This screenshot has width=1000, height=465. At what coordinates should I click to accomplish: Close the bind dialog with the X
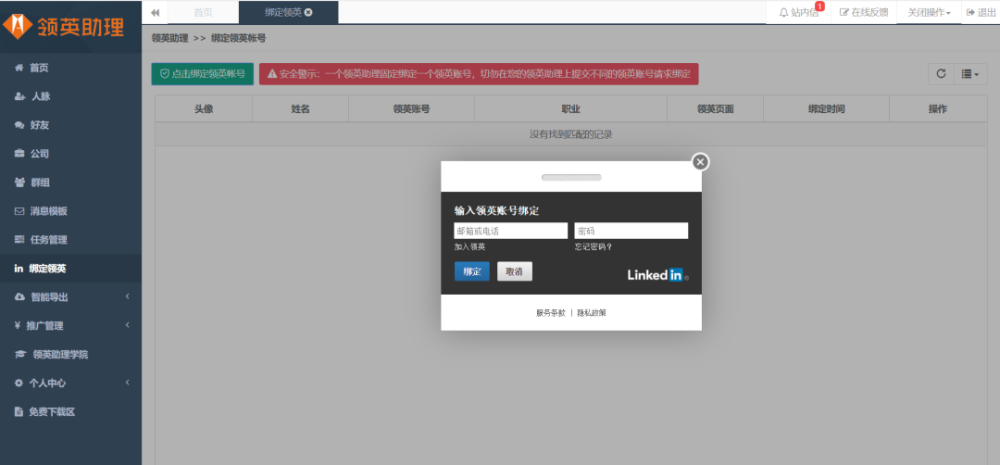[x=700, y=162]
